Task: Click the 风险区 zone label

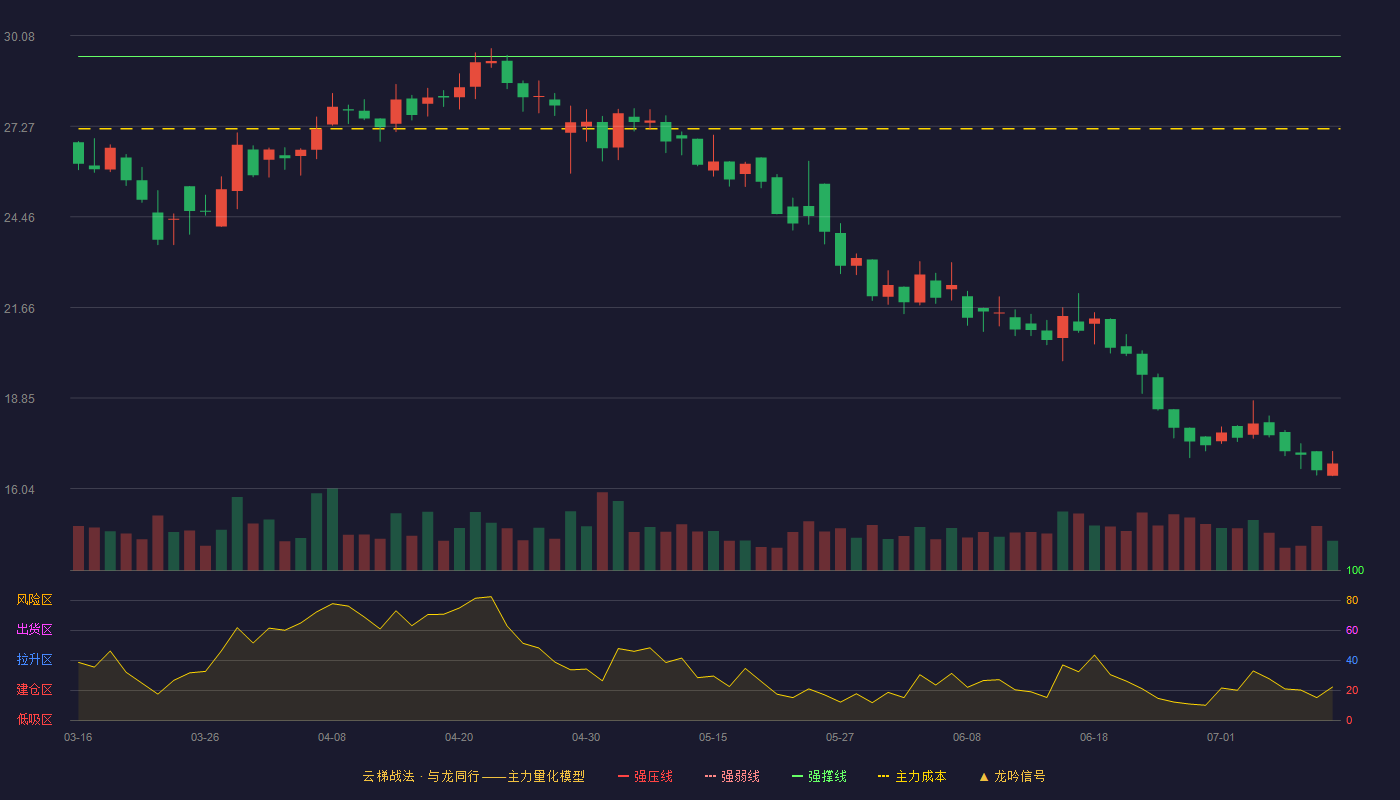Action: pos(34,600)
